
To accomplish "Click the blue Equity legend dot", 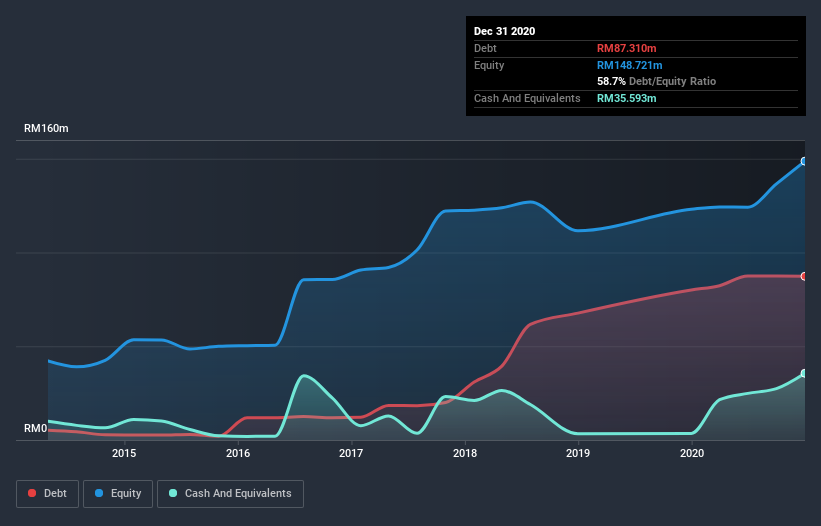I will pyautogui.click(x=99, y=493).
